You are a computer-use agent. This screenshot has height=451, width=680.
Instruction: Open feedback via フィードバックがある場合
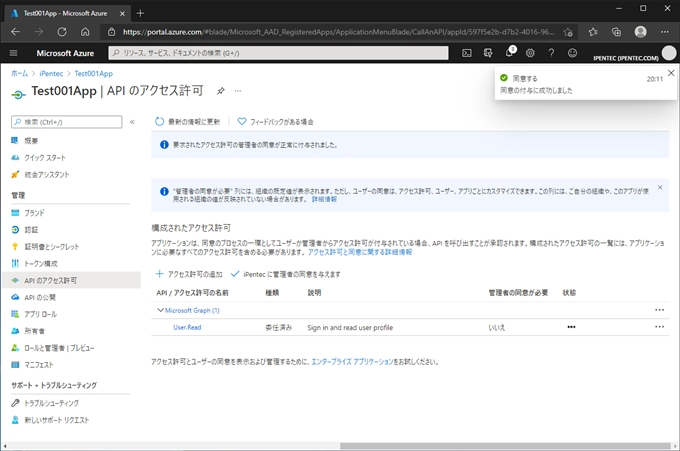[x=275, y=122]
